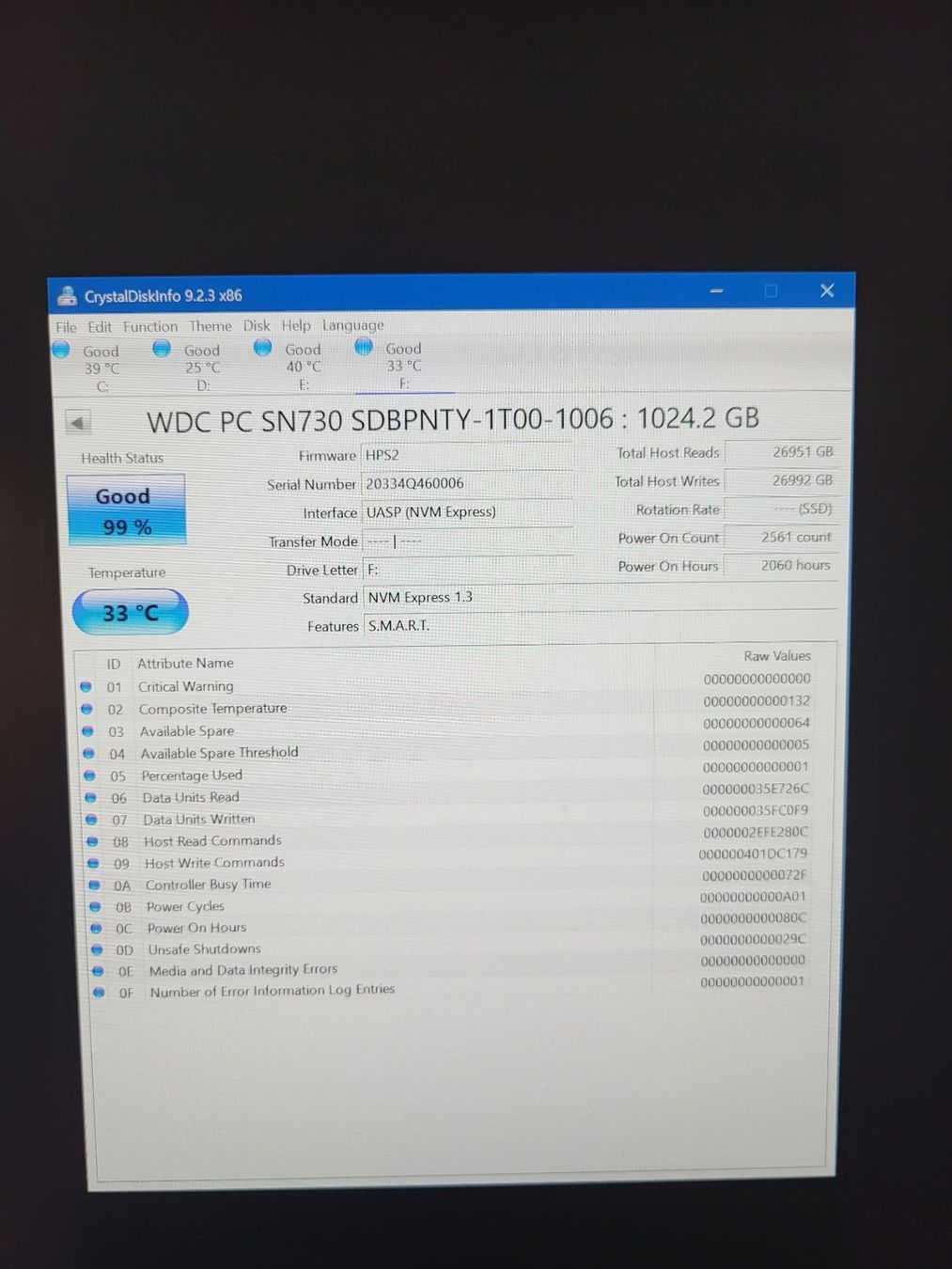Select the Data Units Written row
This screenshot has height=1269, width=952.
pyautogui.click(x=447, y=817)
